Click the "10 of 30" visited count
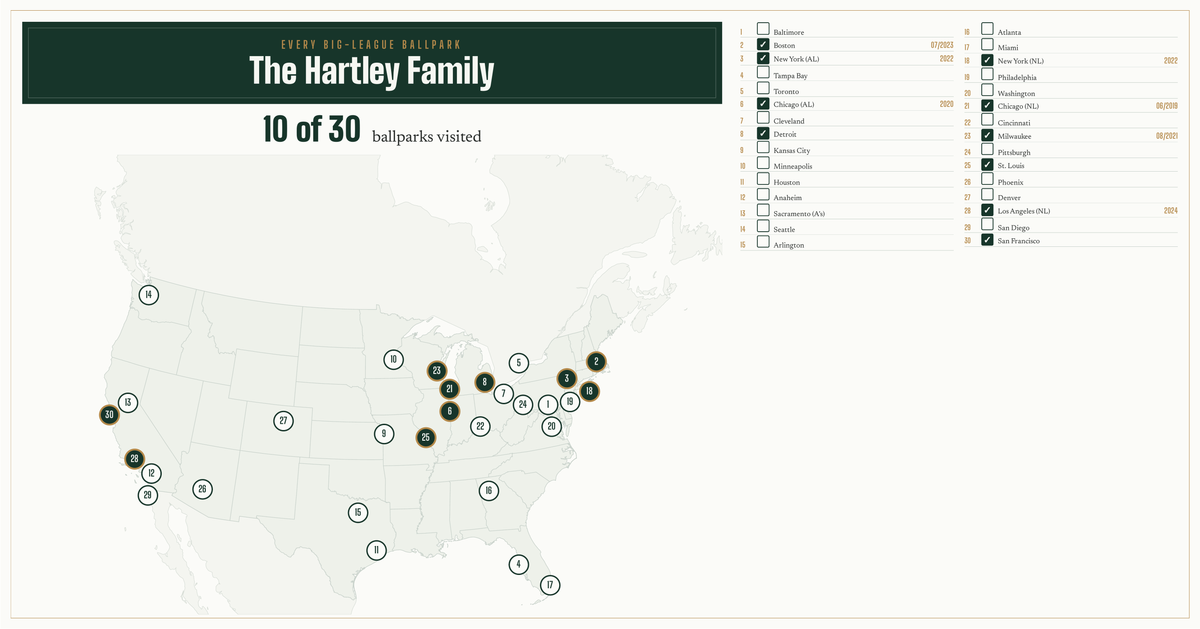Viewport: 1200px width, 629px height. 311,129
